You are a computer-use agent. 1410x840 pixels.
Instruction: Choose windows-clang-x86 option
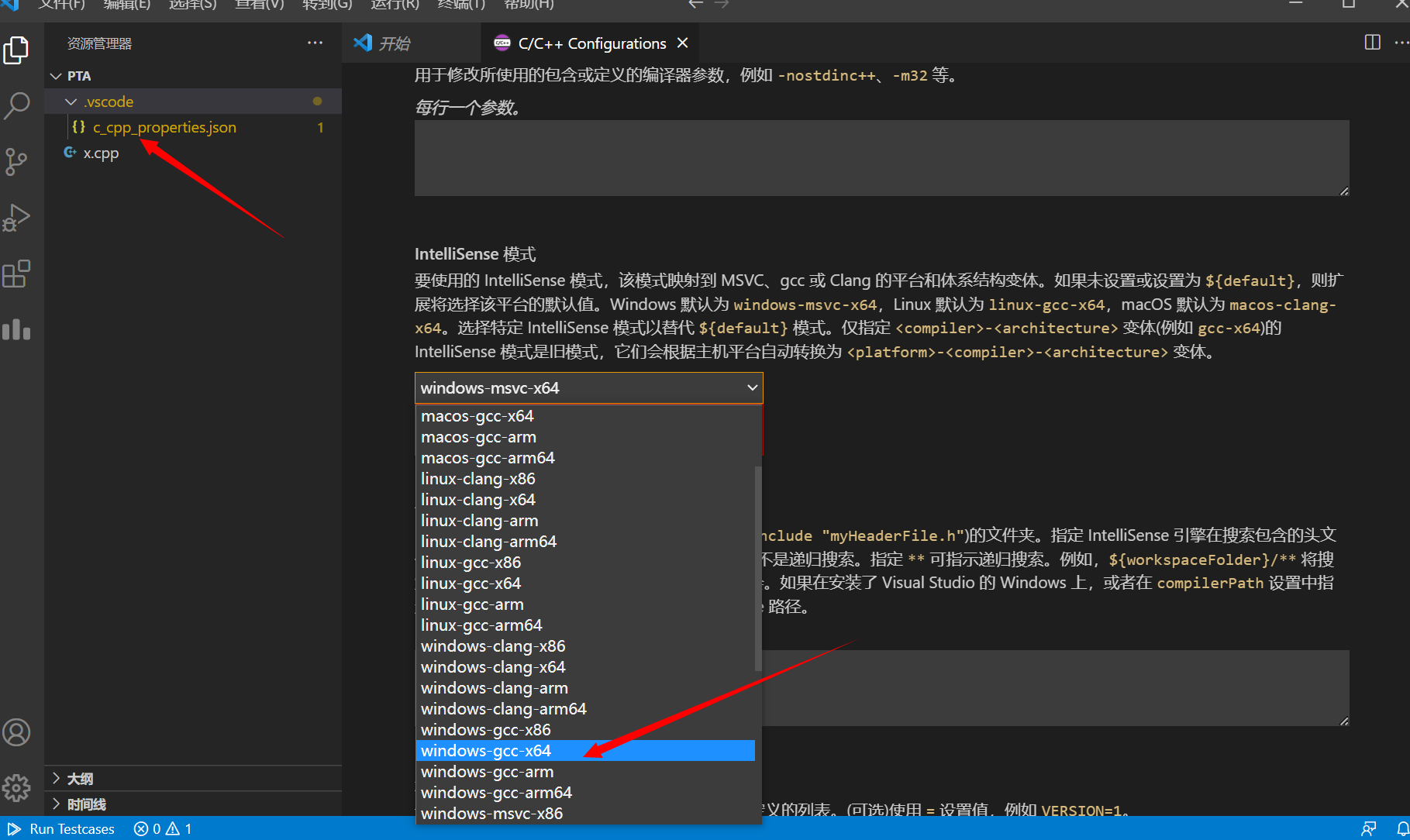pos(585,646)
